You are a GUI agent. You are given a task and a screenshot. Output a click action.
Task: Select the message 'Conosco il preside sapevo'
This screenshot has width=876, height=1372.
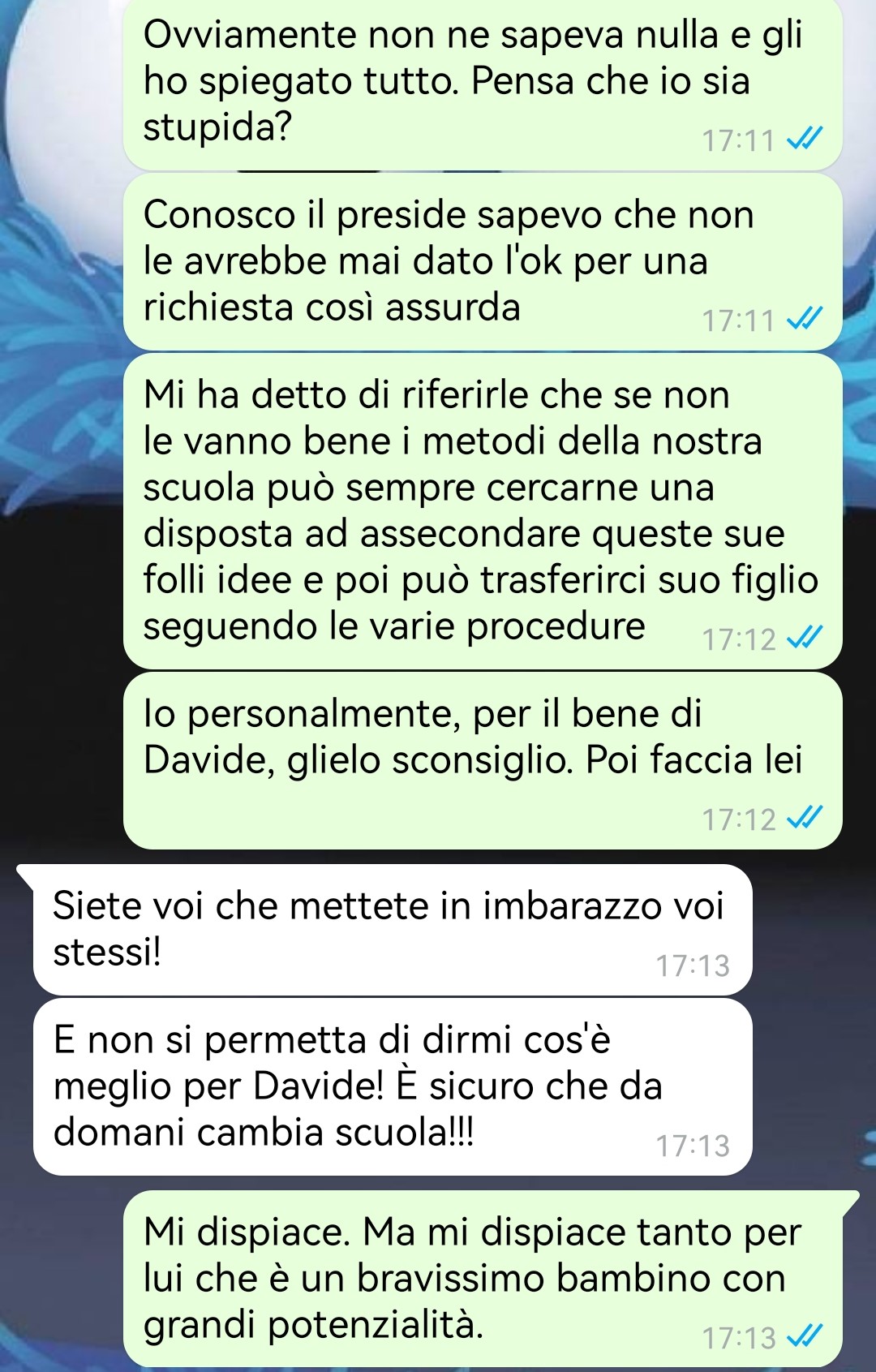tap(483, 262)
